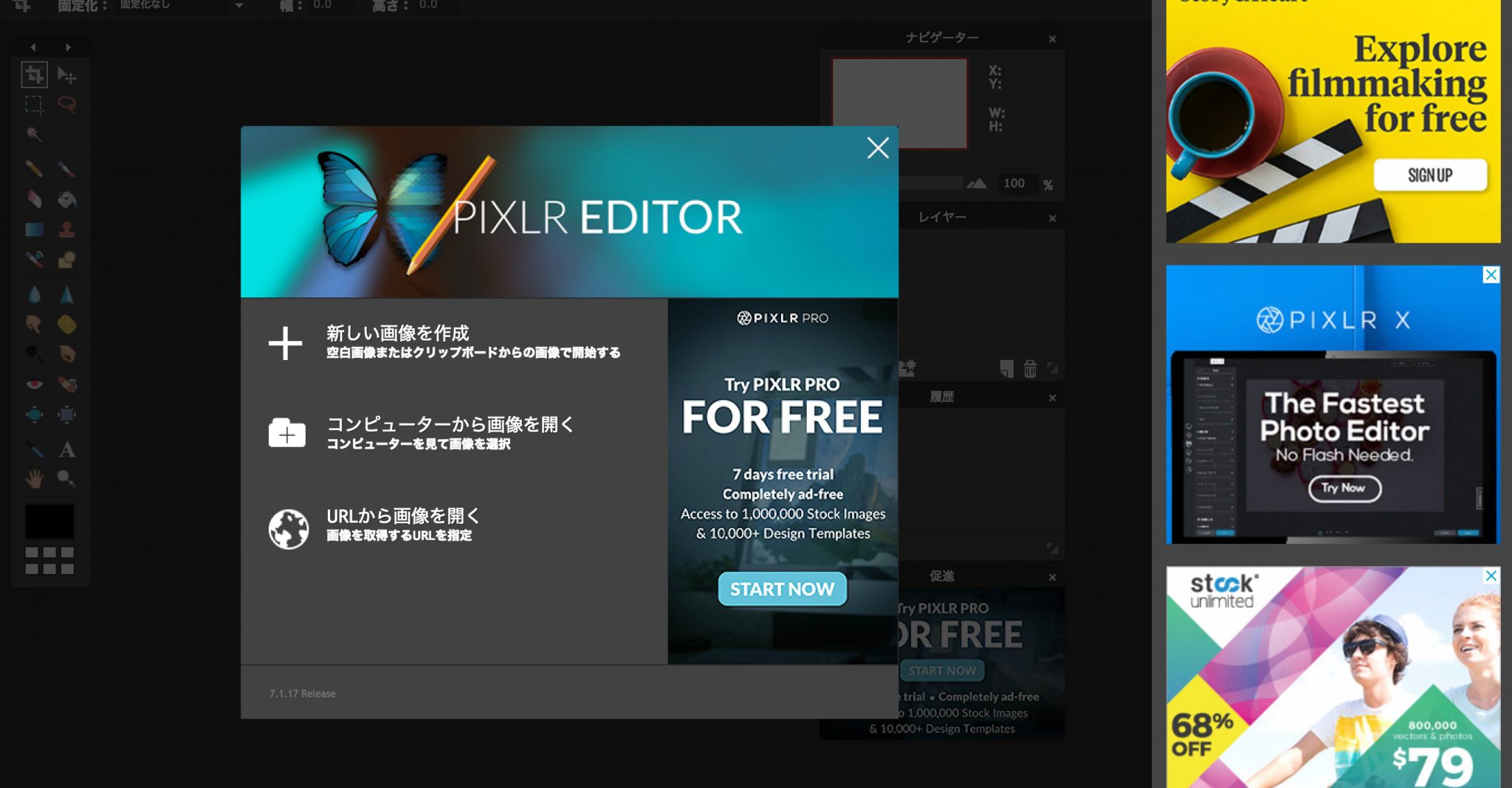Pick the Pinch tool
The width and height of the screenshot is (1512, 788).
(x=66, y=414)
